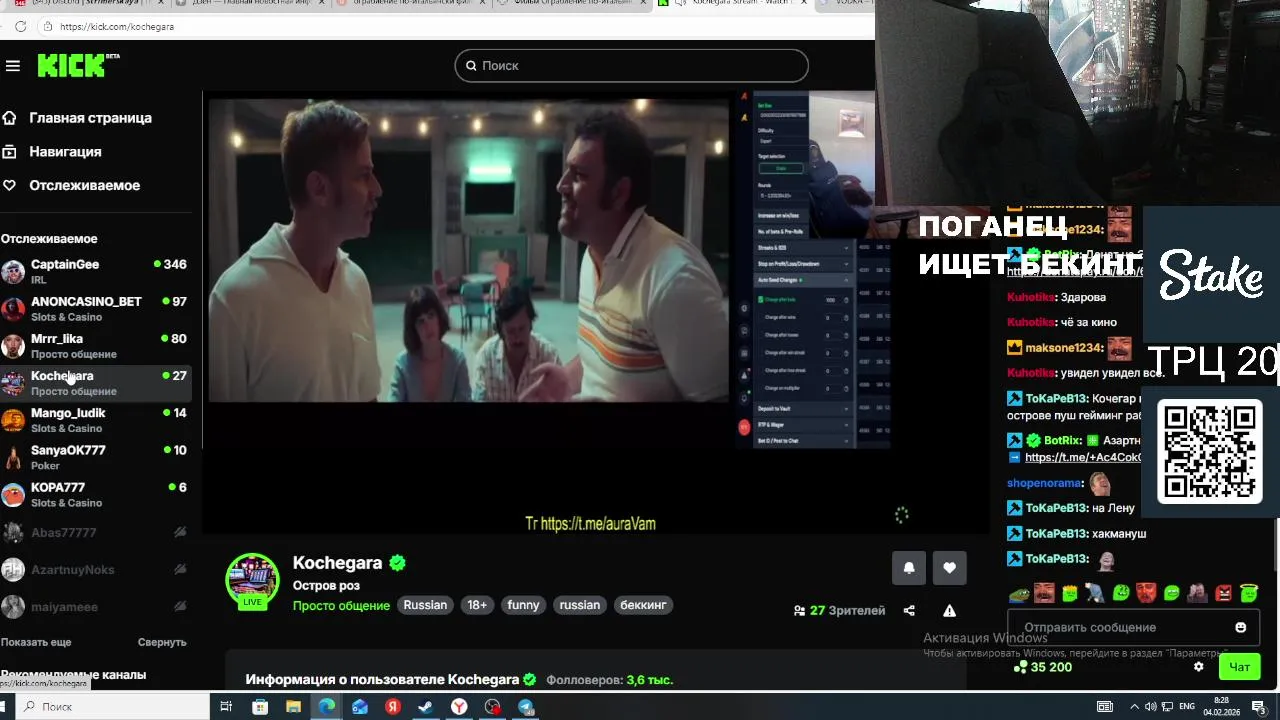Click the 27 Зрителей viewer count
This screenshot has width=1280, height=720.
839,611
